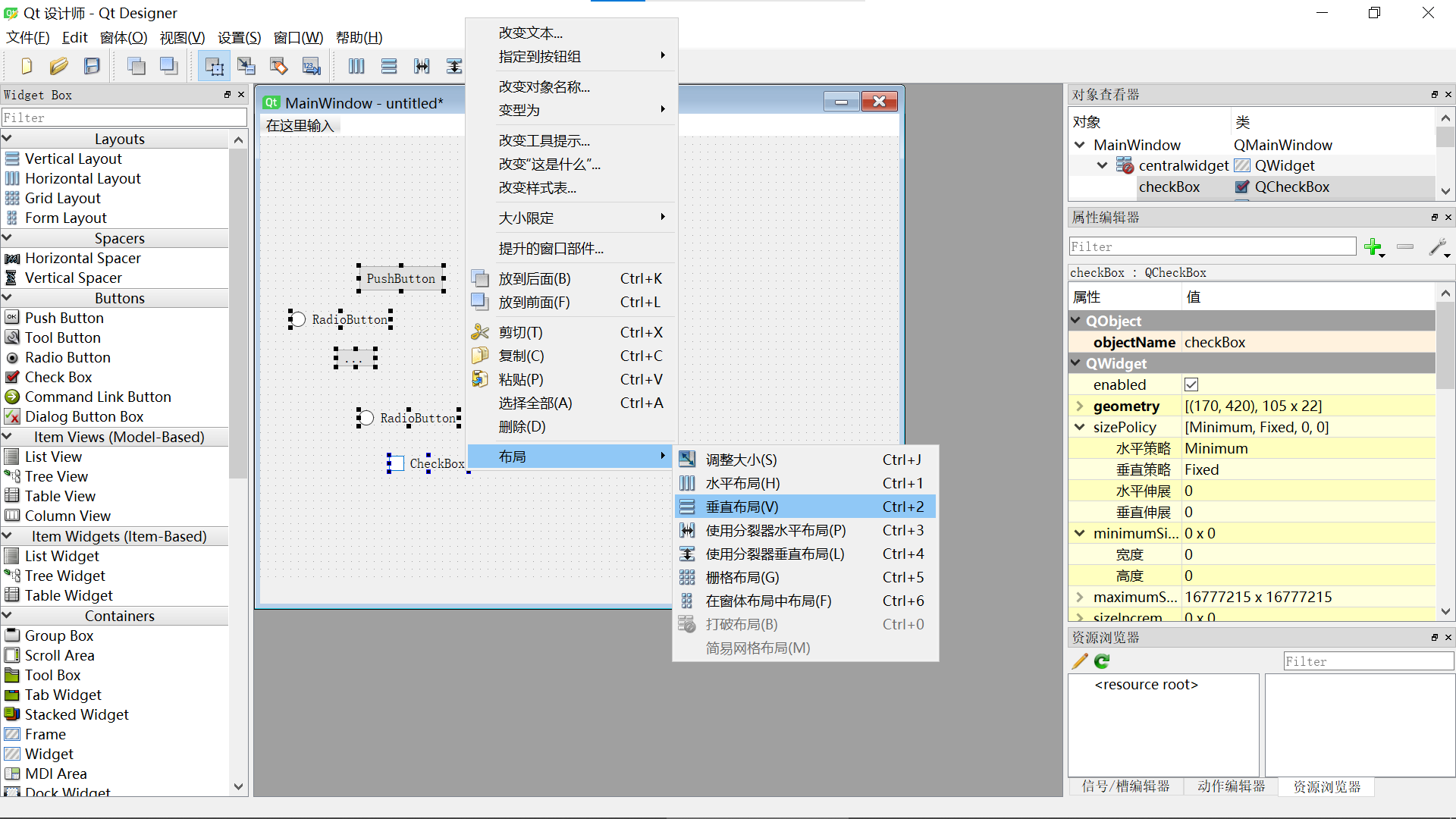Switch to the 动作编辑器 tab
Screen dimensions: 1456x819
[x=1232, y=787]
